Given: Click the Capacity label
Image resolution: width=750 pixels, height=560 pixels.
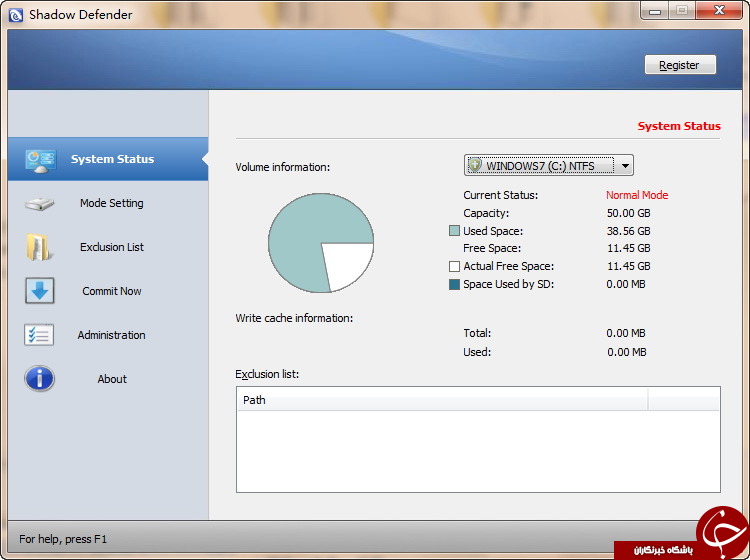Looking at the screenshot, I should coord(486,213).
